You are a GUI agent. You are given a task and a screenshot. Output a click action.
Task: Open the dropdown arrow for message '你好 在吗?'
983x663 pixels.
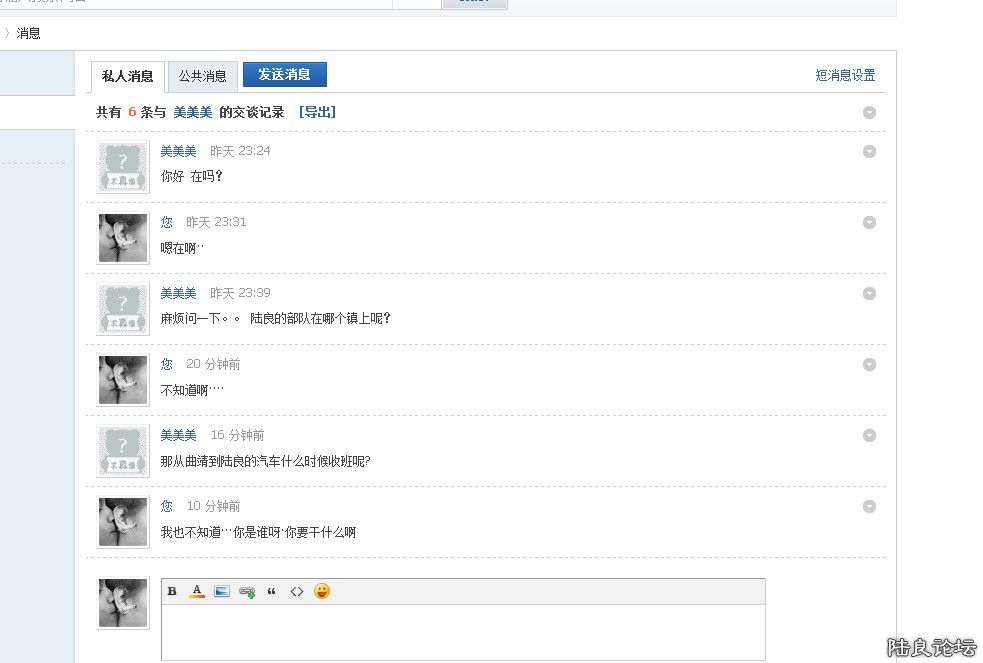coord(869,151)
